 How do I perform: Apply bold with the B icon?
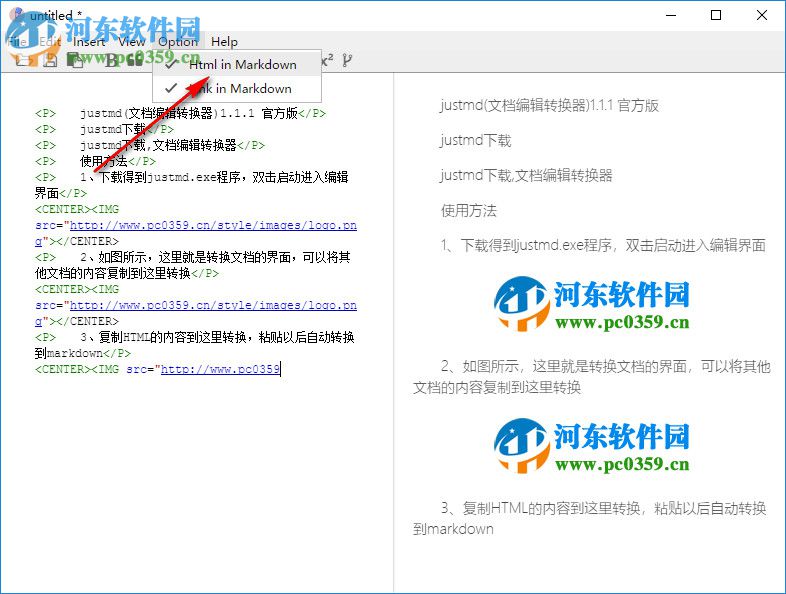[111, 61]
